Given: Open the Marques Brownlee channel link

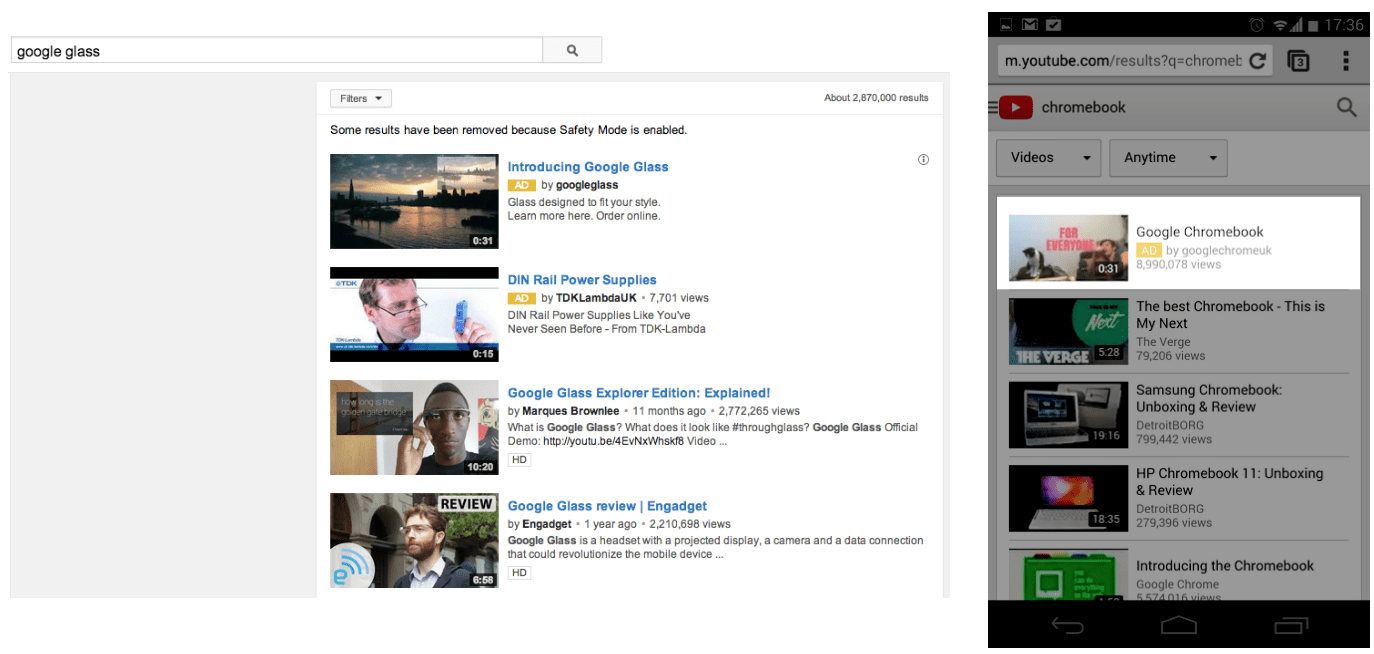Looking at the screenshot, I should (570, 411).
